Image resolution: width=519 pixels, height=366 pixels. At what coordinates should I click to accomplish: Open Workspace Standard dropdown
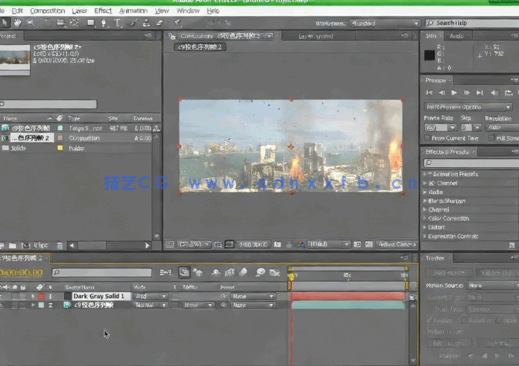[x=384, y=23]
